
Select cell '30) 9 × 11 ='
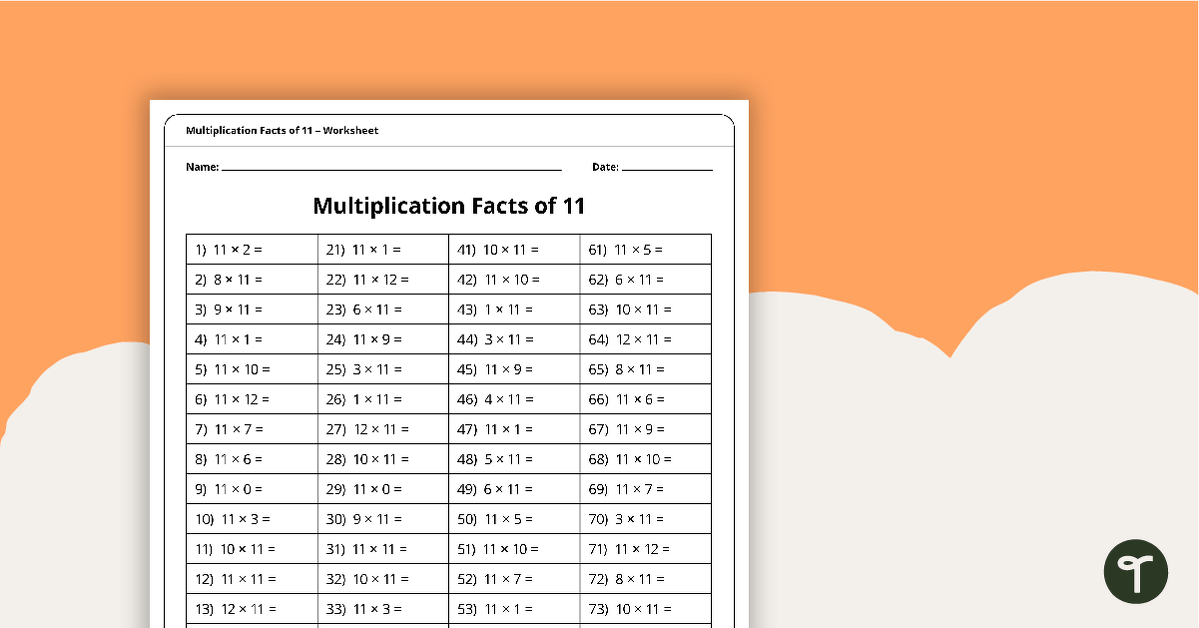click(x=383, y=519)
